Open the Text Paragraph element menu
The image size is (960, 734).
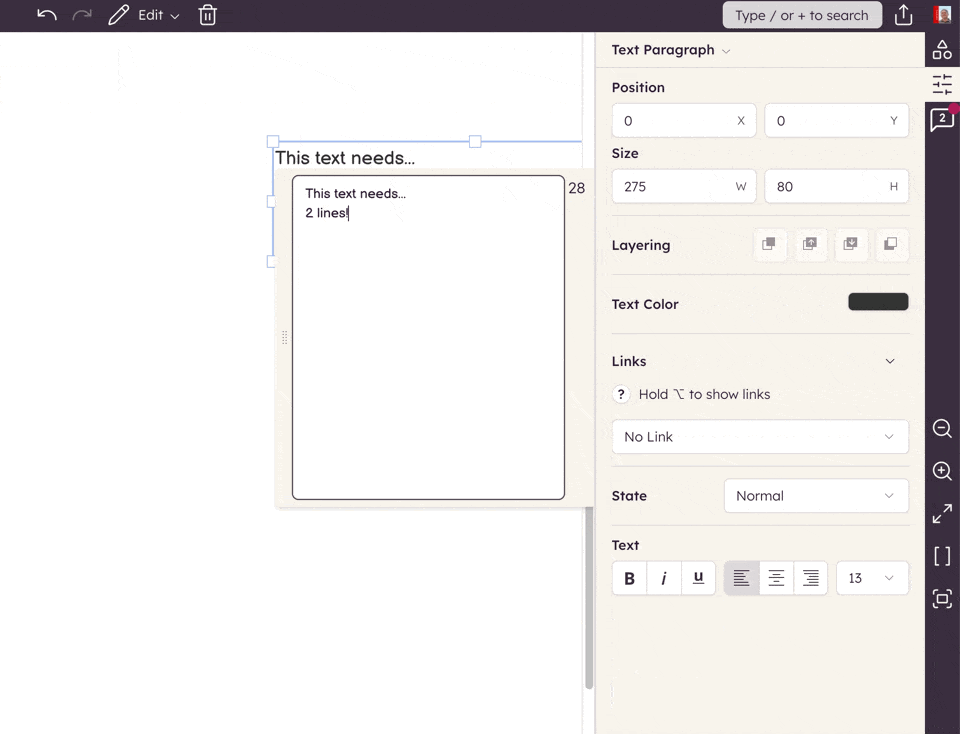[x=671, y=50]
